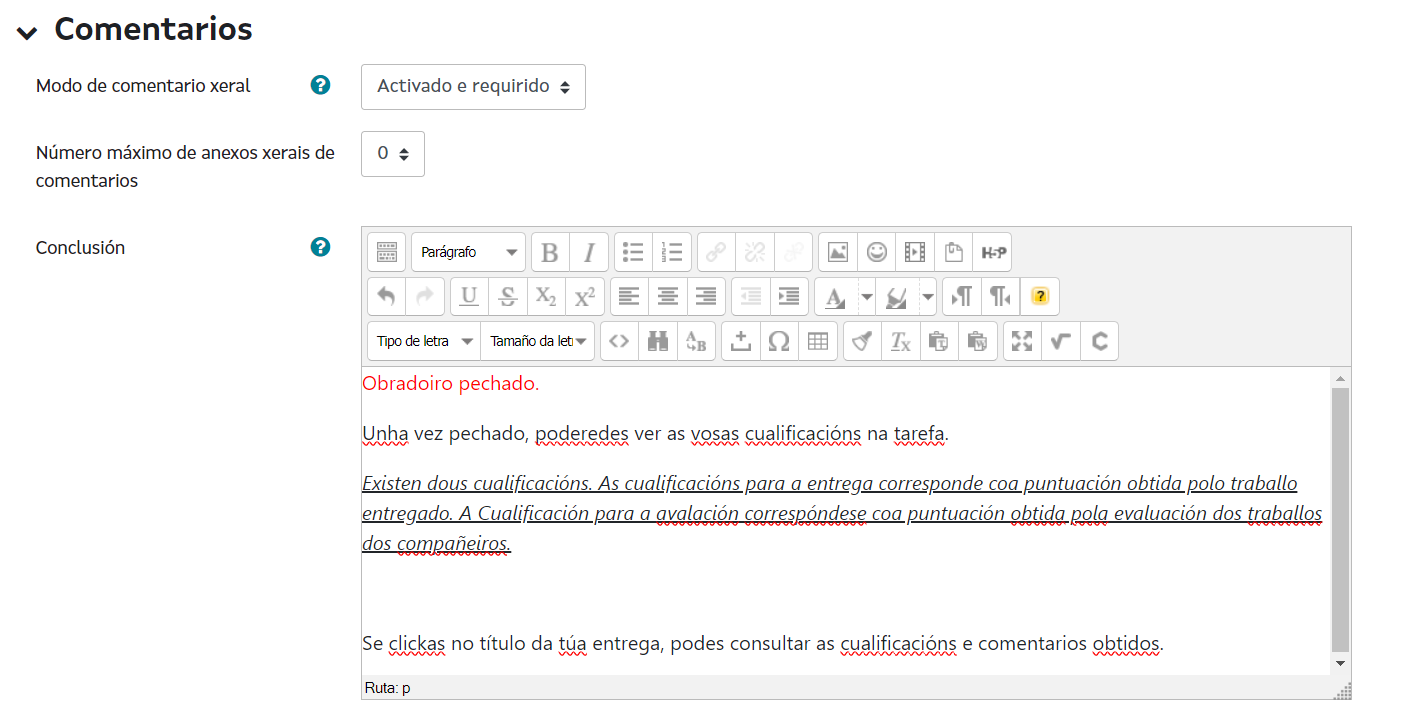Insert an image into Conclusión text
Image resolution: width=1402 pixels, height=717 pixels.
pyautogui.click(x=838, y=253)
